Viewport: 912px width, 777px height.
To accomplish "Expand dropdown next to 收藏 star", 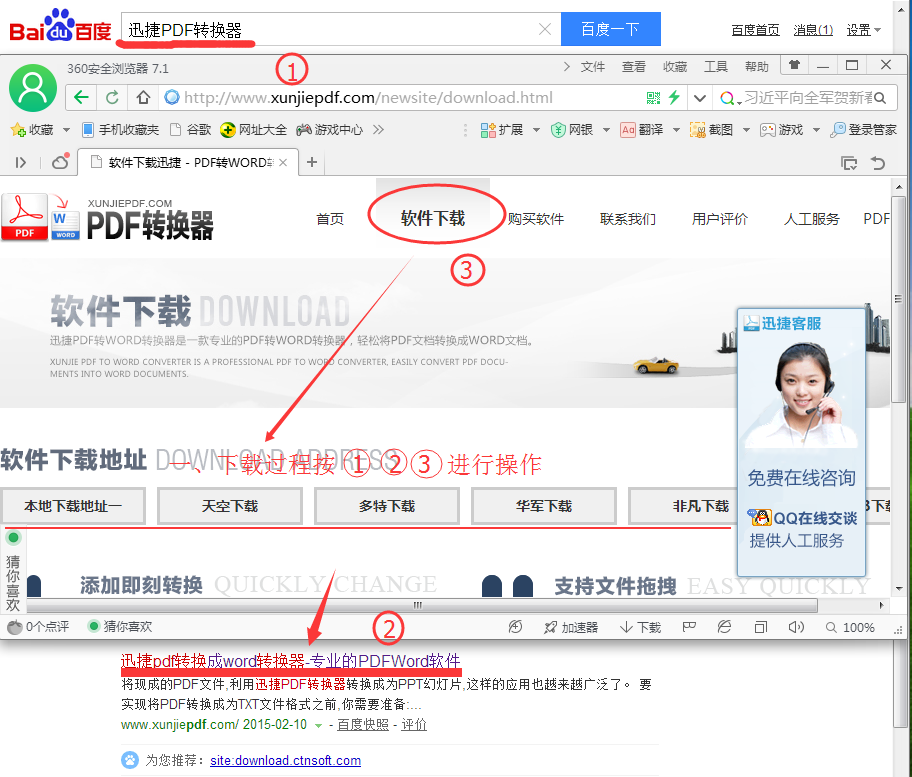I will tap(66, 130).
